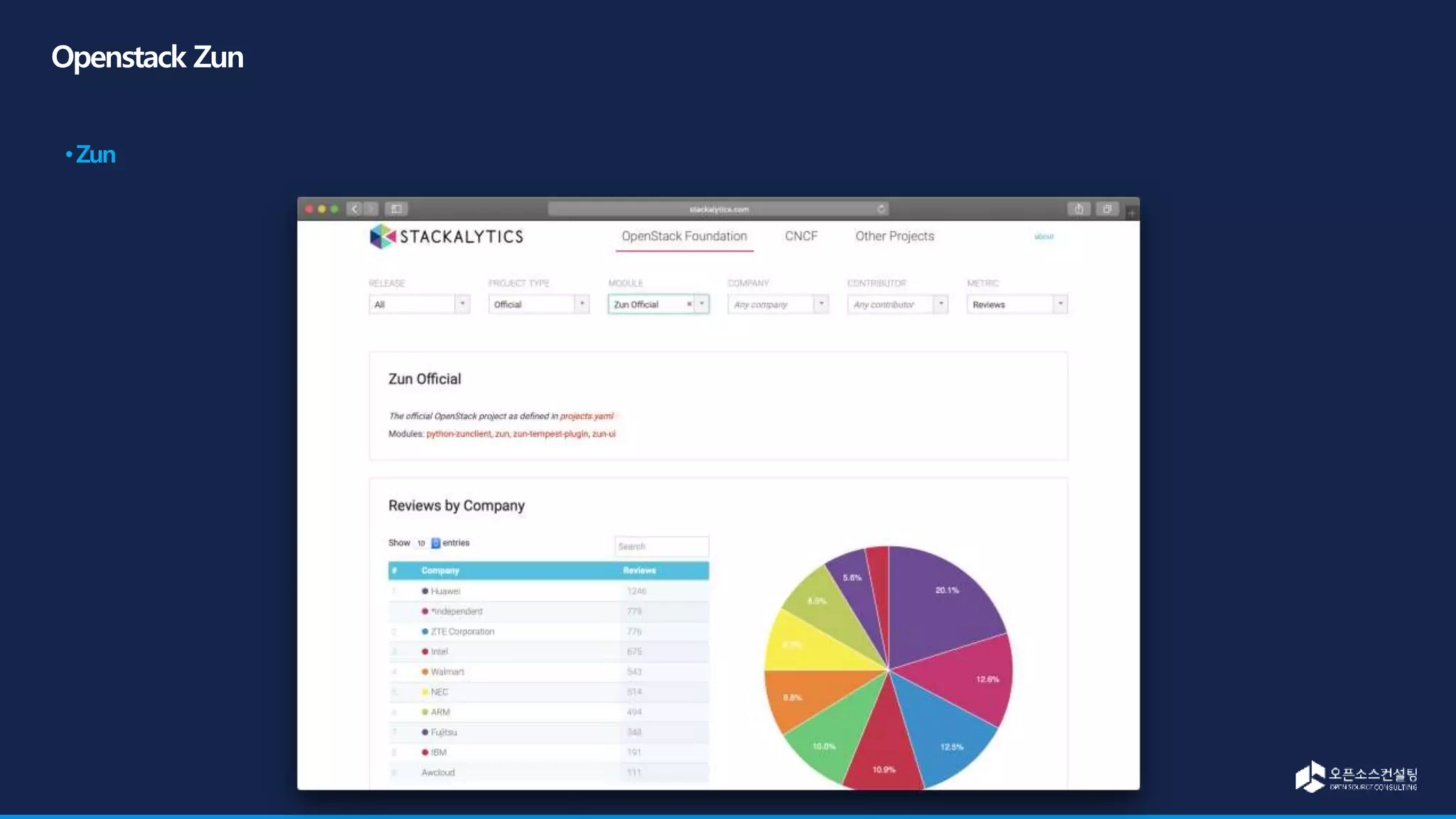This screenshot has height=819, width=1456.
Task: Open the python-zunclient module link
Action: (x=459, y=434)
